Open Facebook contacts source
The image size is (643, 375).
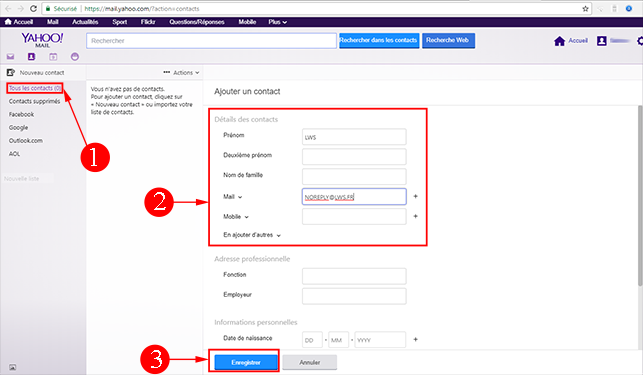pyautogui.click(x=21, y=114)
